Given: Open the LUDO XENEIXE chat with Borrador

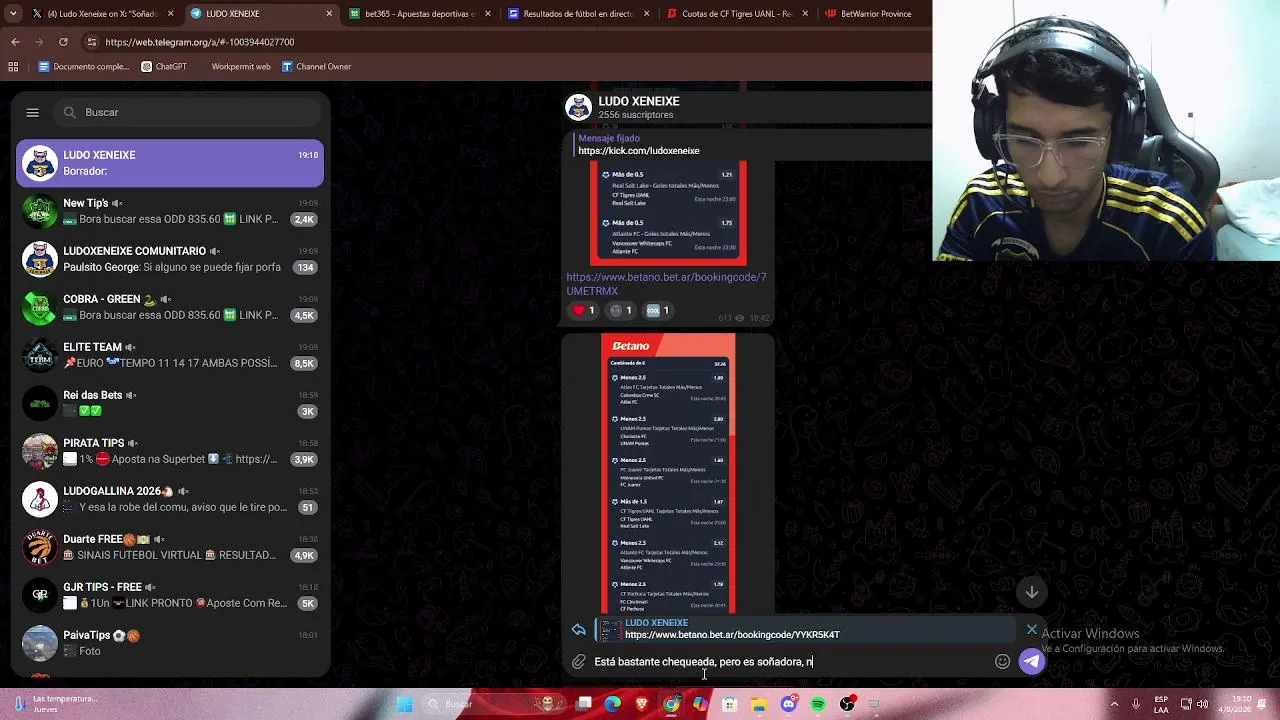Looking at the screenshot, I should click(170, 163).
